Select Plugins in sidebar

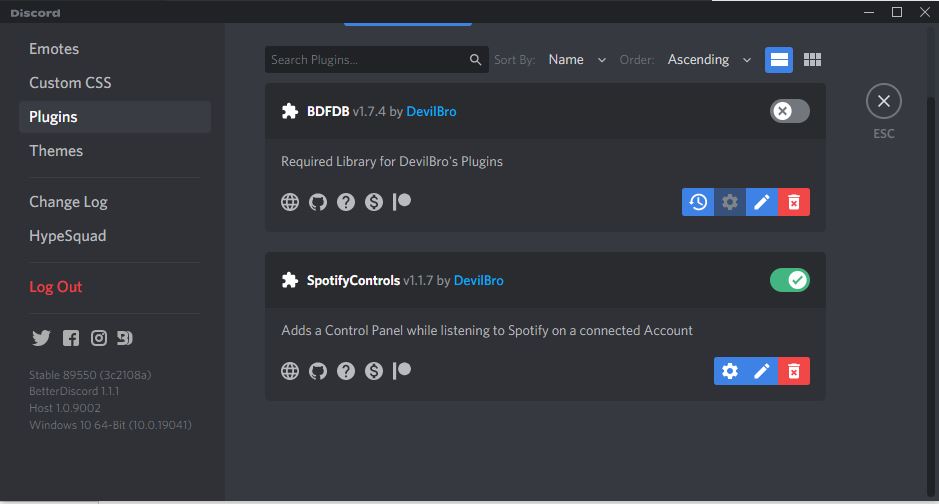tap(115, 117)
